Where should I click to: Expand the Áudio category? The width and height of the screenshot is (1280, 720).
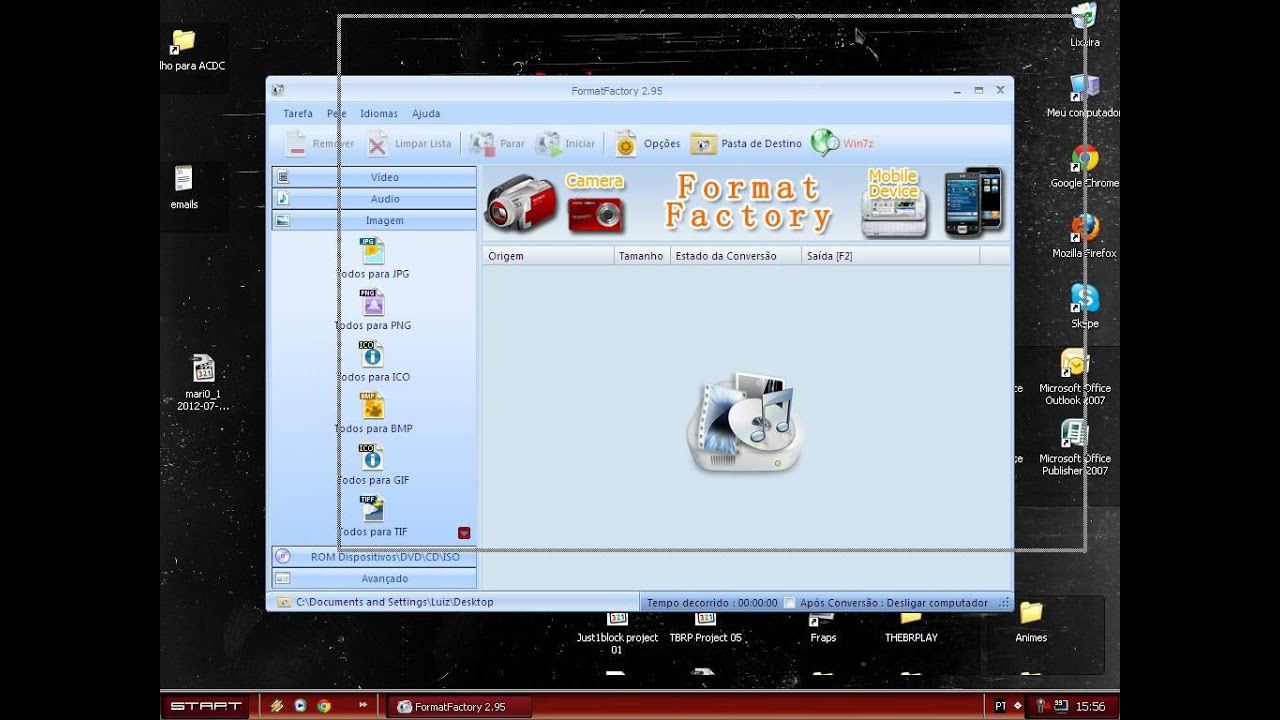(374, 199)
